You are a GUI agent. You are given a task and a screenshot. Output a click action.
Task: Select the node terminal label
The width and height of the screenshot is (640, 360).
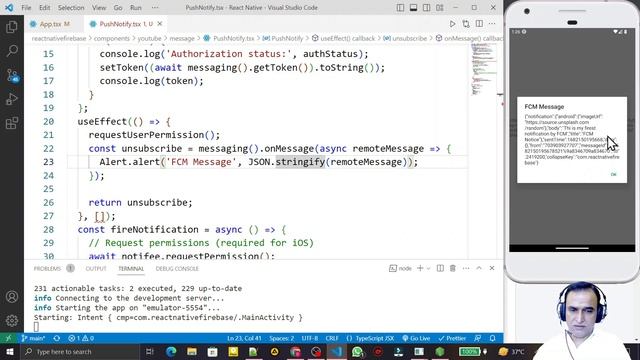click(x=400, y=268)
